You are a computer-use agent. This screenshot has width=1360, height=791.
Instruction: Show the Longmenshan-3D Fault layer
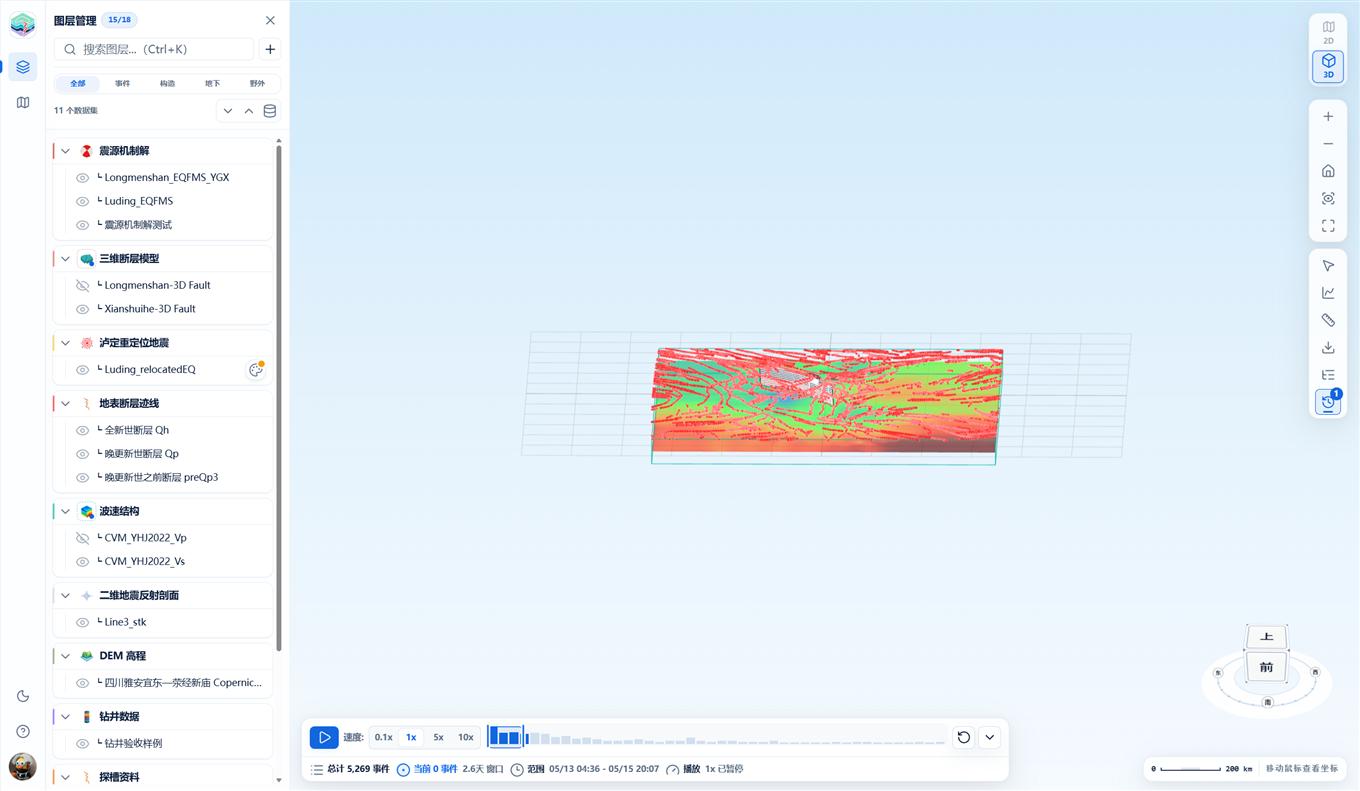coord(83,286)
